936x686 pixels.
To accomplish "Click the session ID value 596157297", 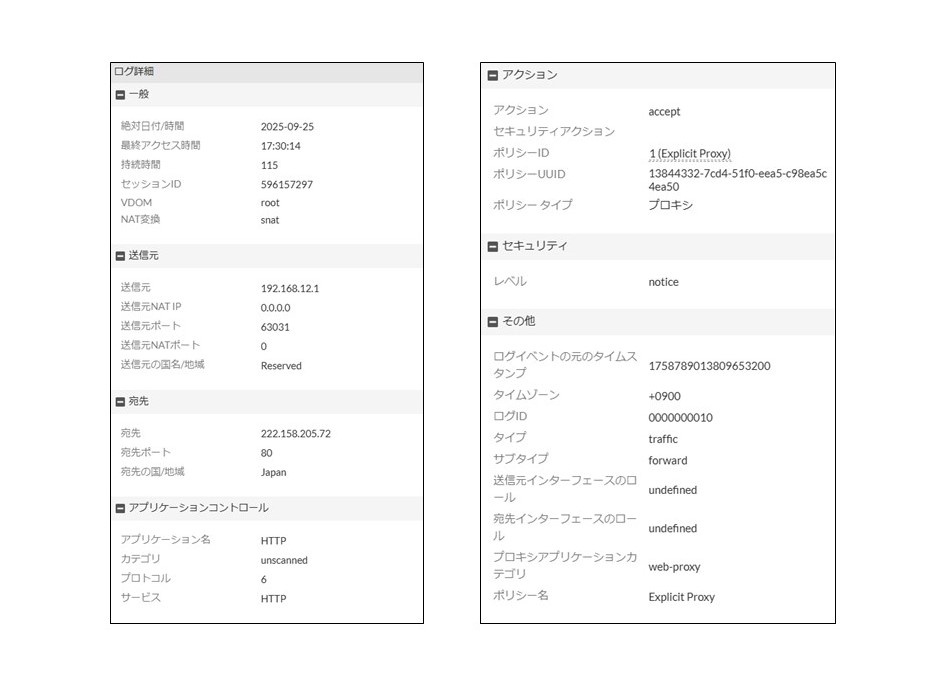I will 286,185.
